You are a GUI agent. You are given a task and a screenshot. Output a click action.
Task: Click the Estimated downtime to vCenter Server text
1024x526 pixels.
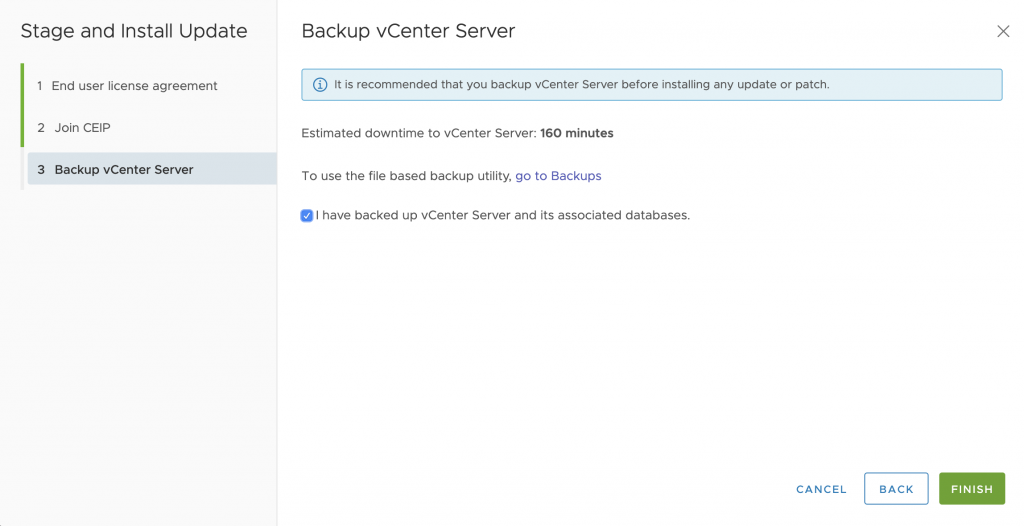(x=419, y=133)
